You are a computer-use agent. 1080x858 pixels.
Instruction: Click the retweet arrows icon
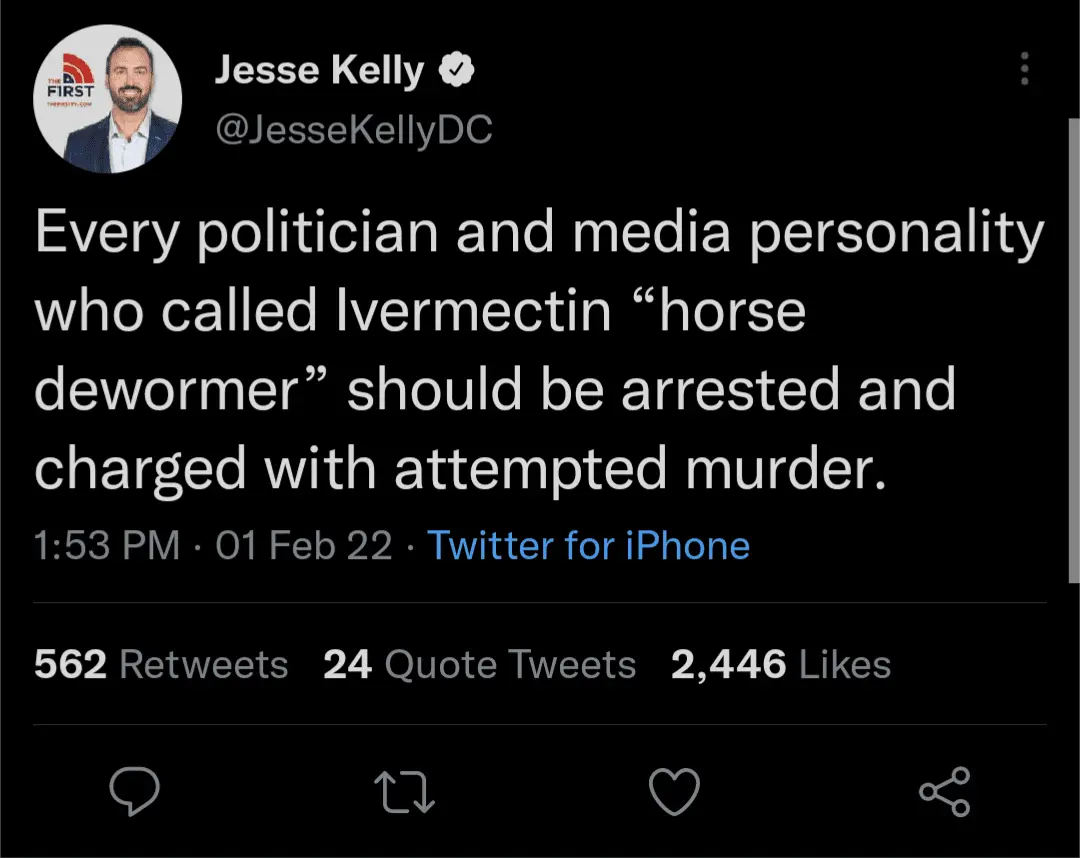pos(404,791)
